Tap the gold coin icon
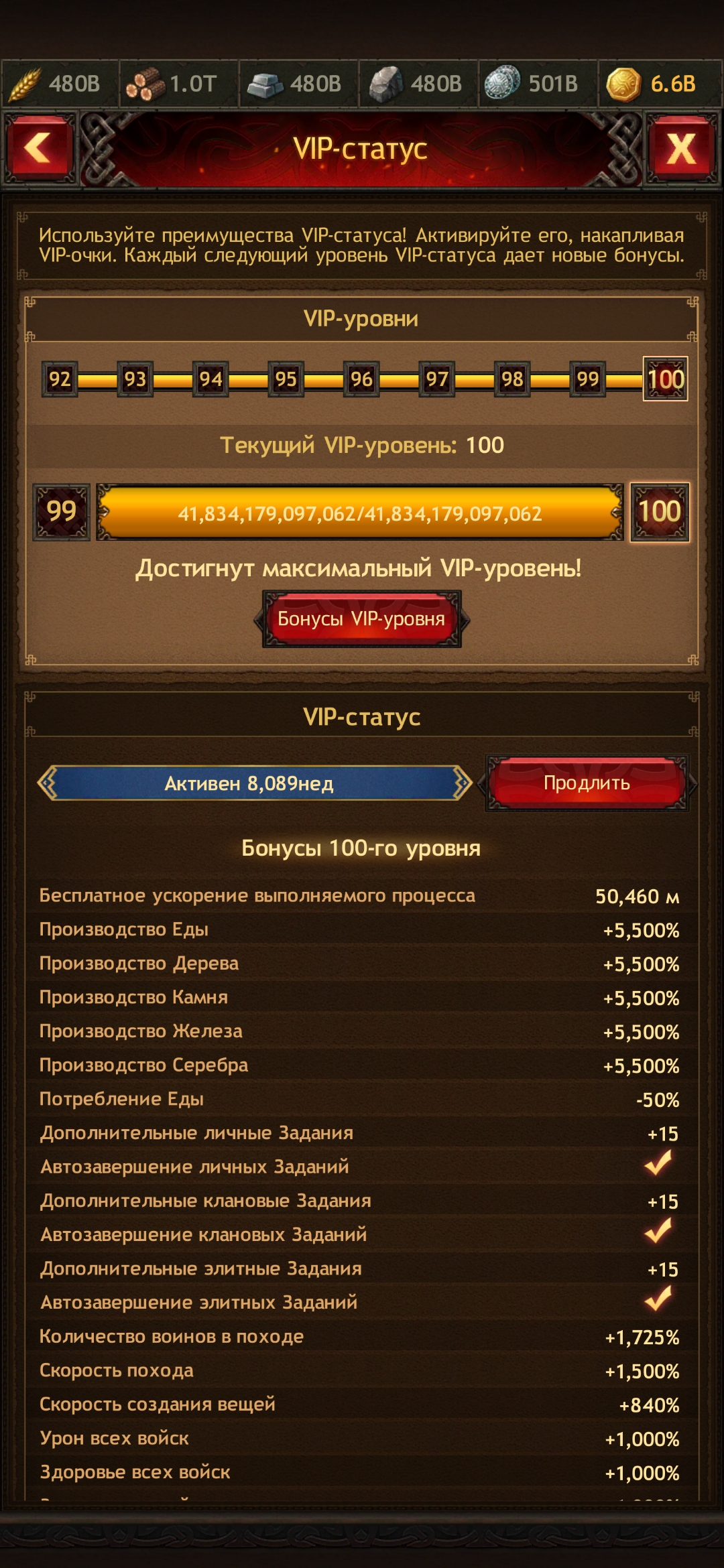 623,85
